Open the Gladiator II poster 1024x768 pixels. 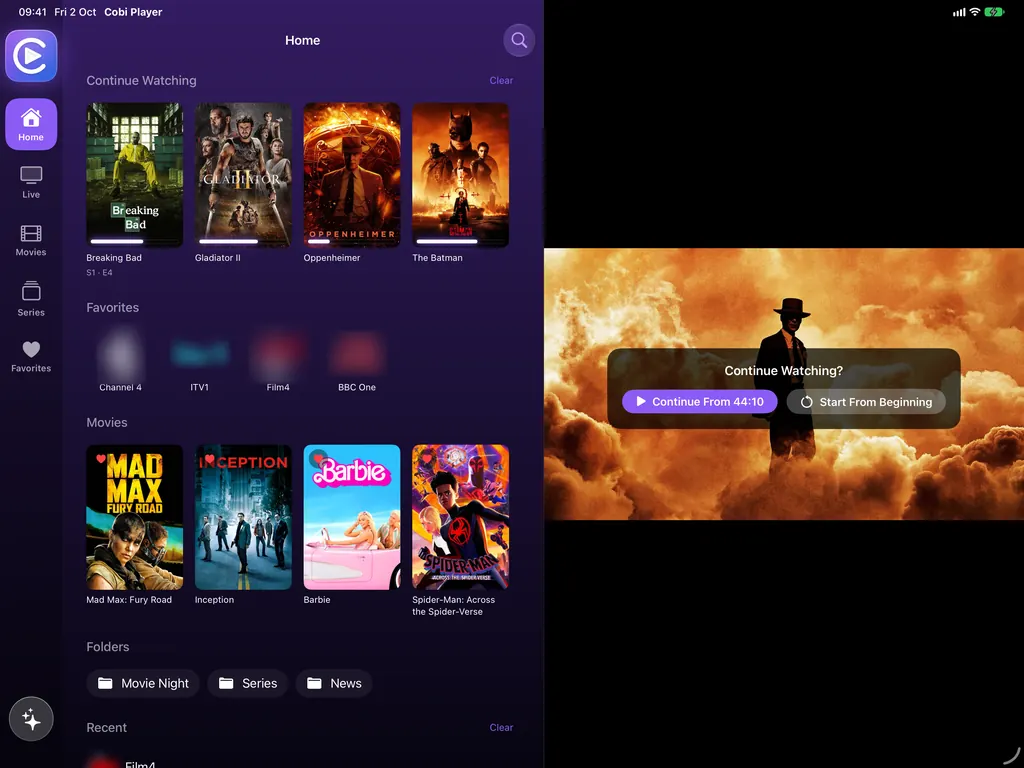point(243,174)
